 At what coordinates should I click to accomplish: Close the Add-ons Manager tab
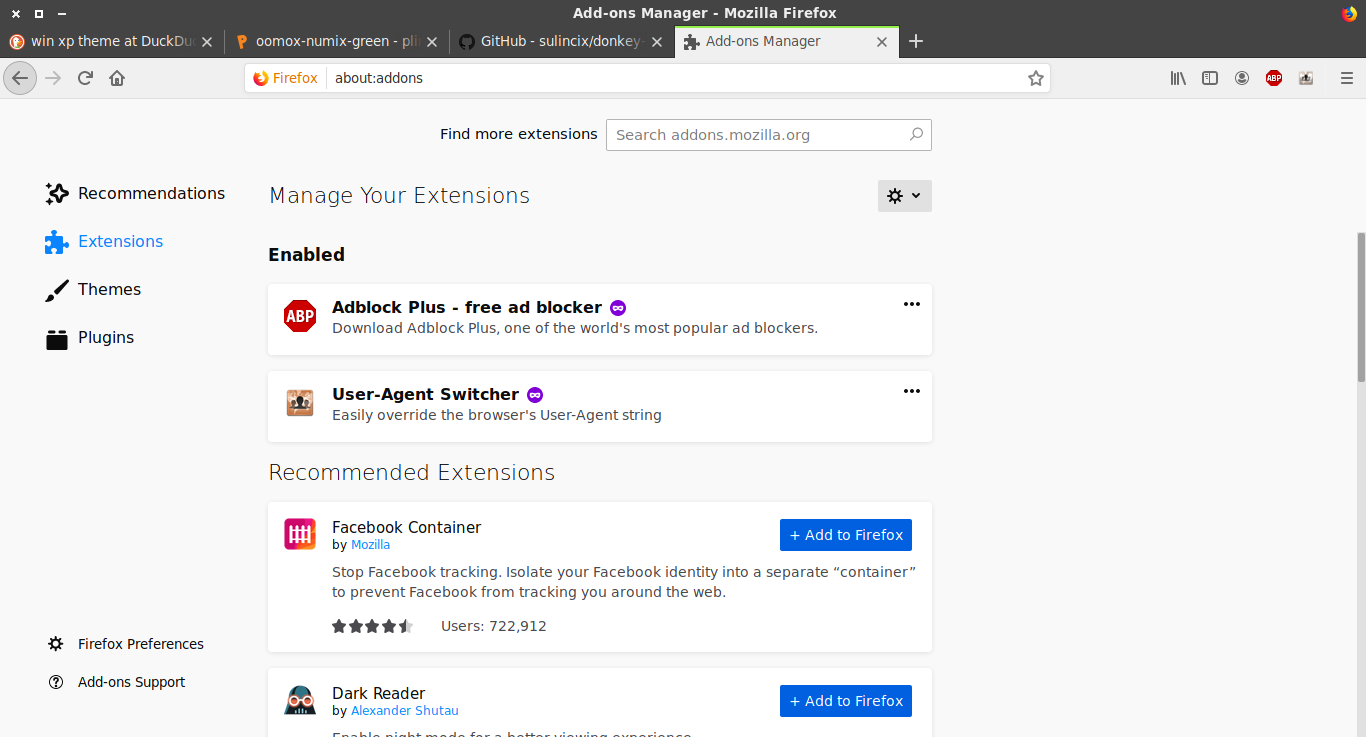click(882, 42)
